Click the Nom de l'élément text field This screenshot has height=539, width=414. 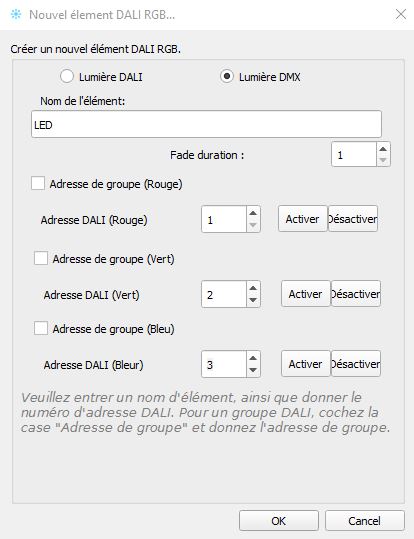tap(206, 124)
